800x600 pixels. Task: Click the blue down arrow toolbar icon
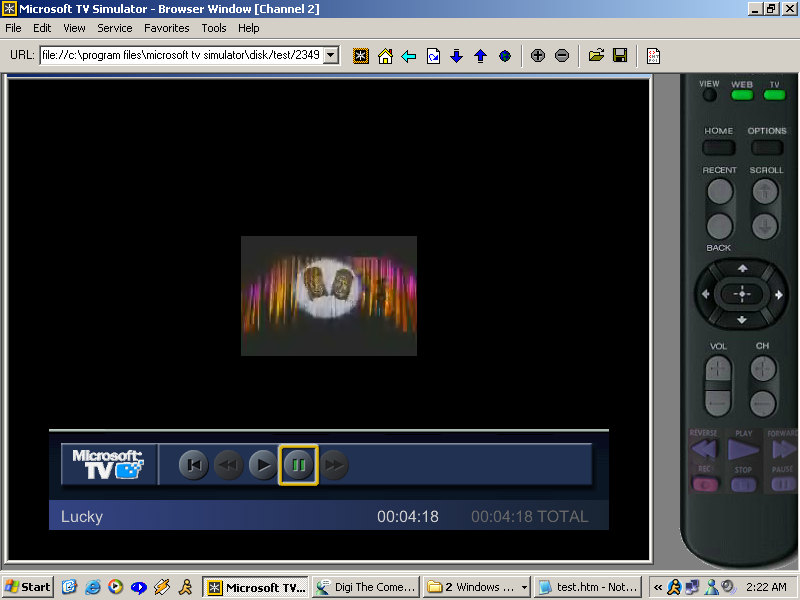(x=457, y=56)
